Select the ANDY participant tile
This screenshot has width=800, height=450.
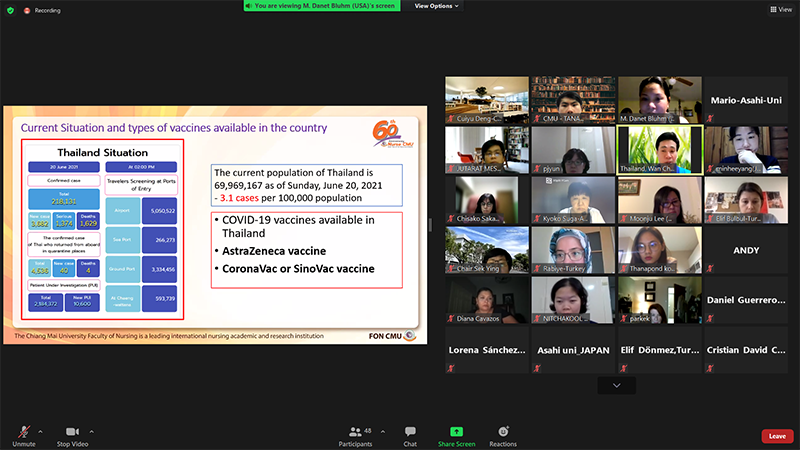746,250
